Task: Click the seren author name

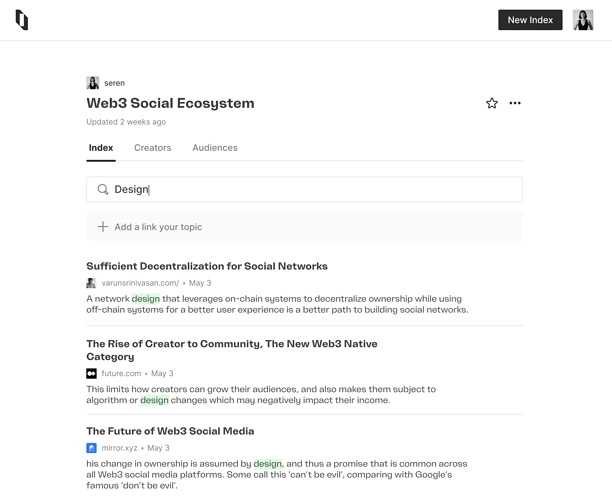Action: pos(114,83)
